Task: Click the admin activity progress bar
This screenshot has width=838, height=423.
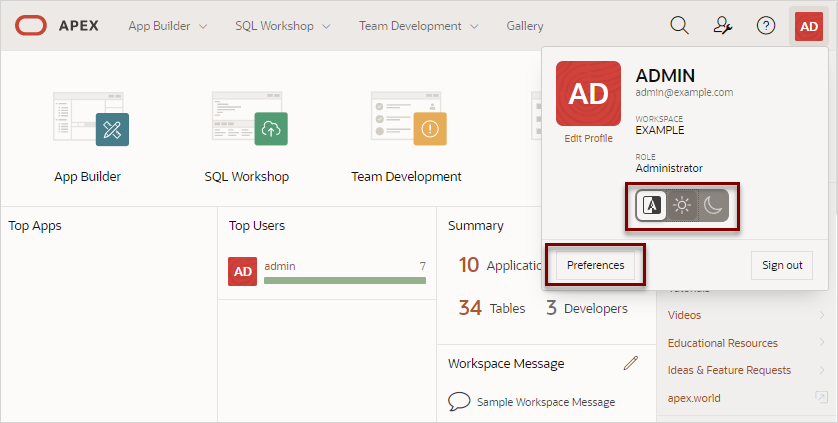Action: [x=345, y=280]
